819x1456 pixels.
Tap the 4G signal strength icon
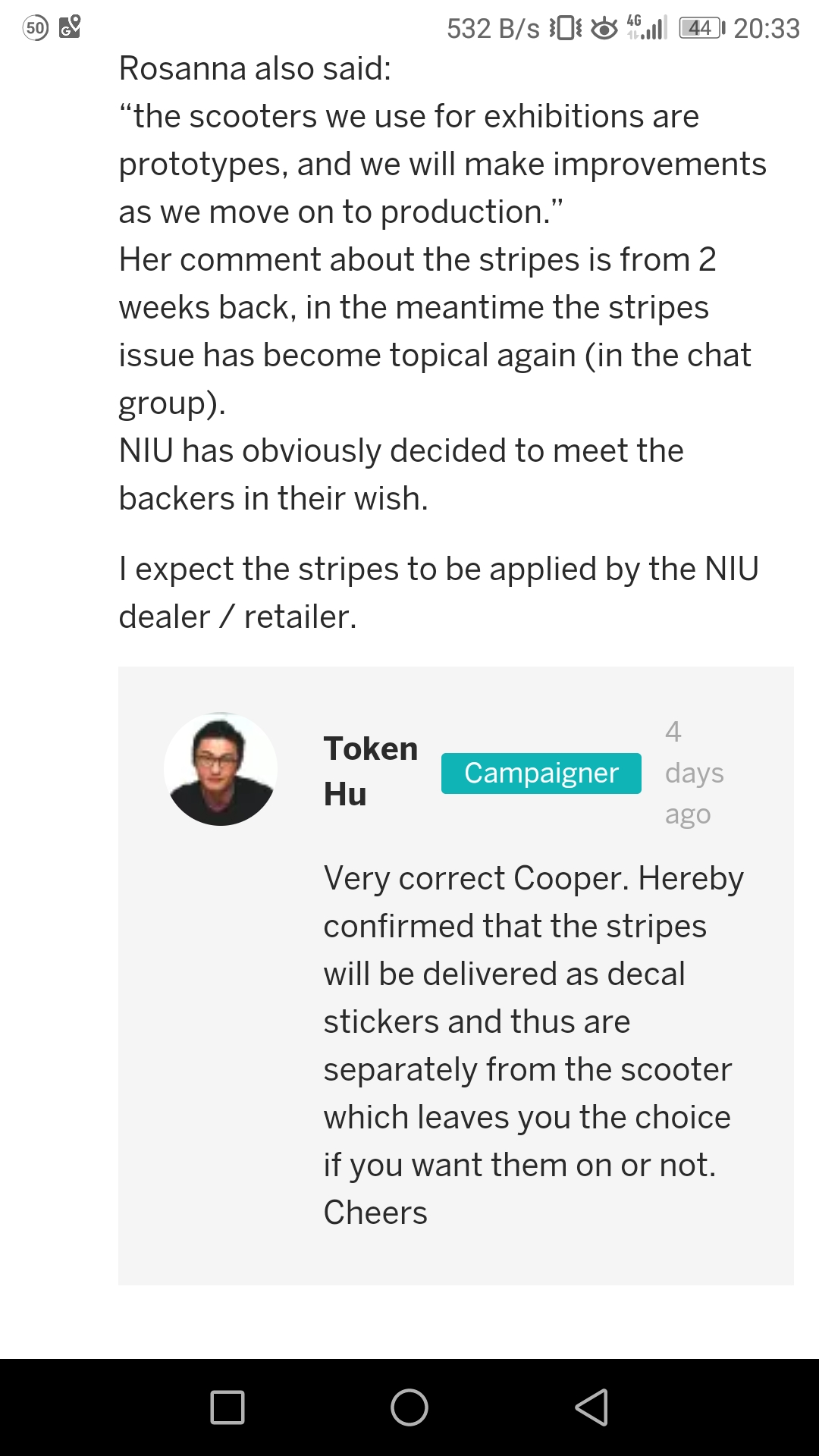click(x=647, y=28)
